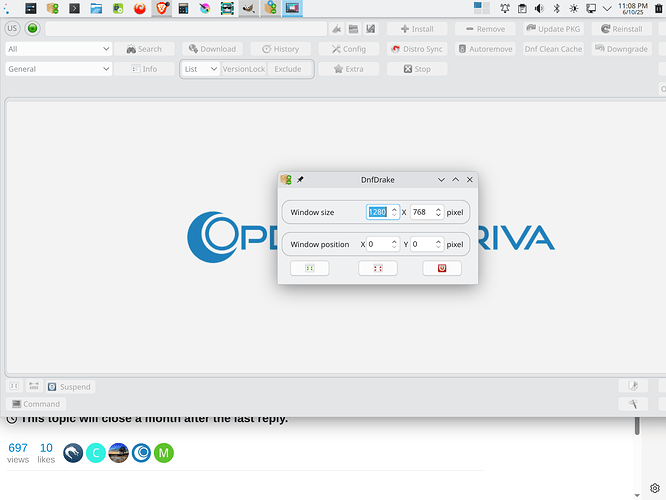Open the terminal from the taskbar

tap(74, 8)
